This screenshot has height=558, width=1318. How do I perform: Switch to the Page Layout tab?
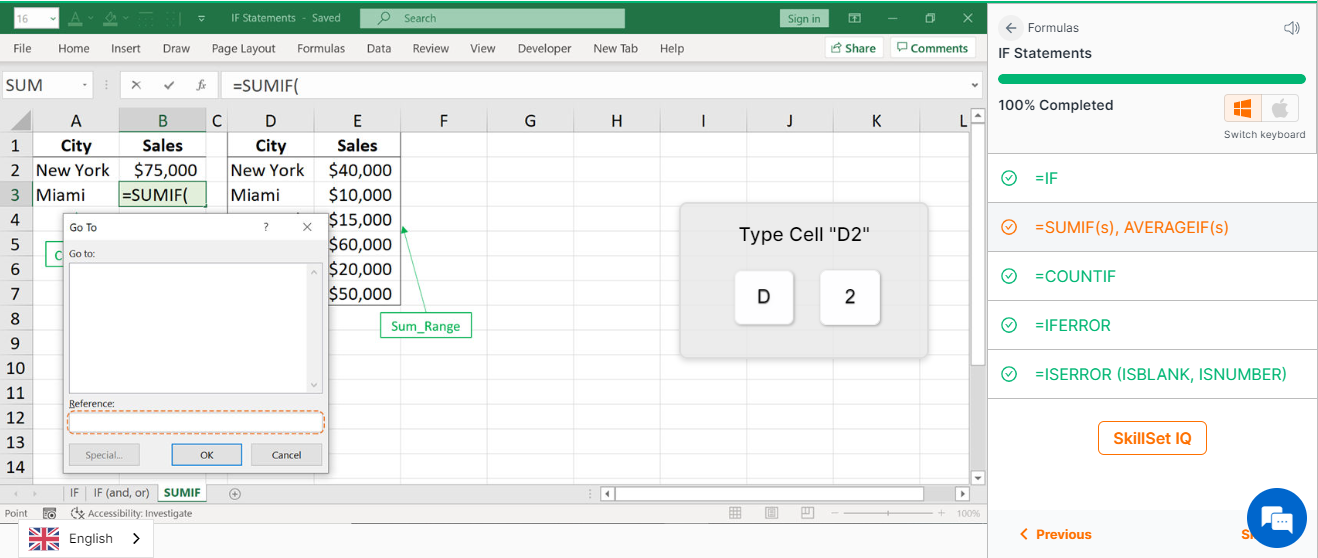click(x=243, y=48)
